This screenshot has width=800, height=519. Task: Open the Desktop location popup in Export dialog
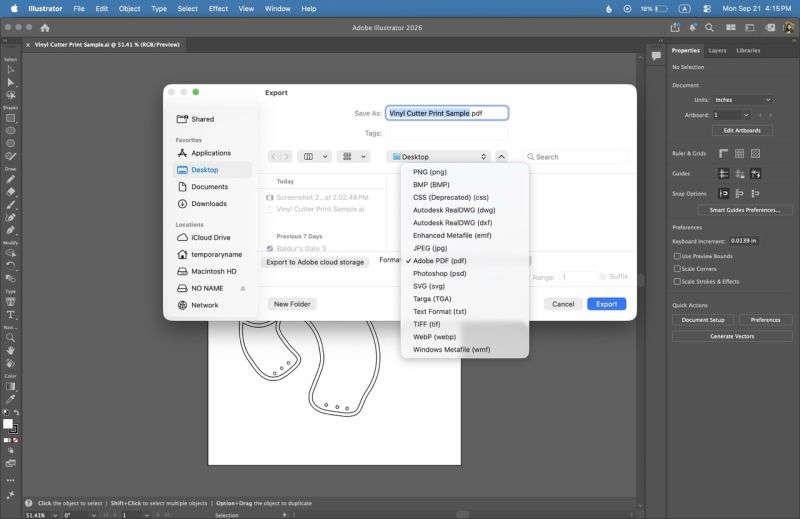click(x=438, y=157)
